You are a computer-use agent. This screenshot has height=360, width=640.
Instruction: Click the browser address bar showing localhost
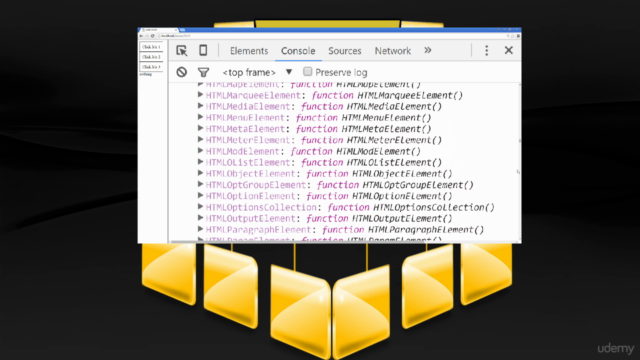click(331, 36)
